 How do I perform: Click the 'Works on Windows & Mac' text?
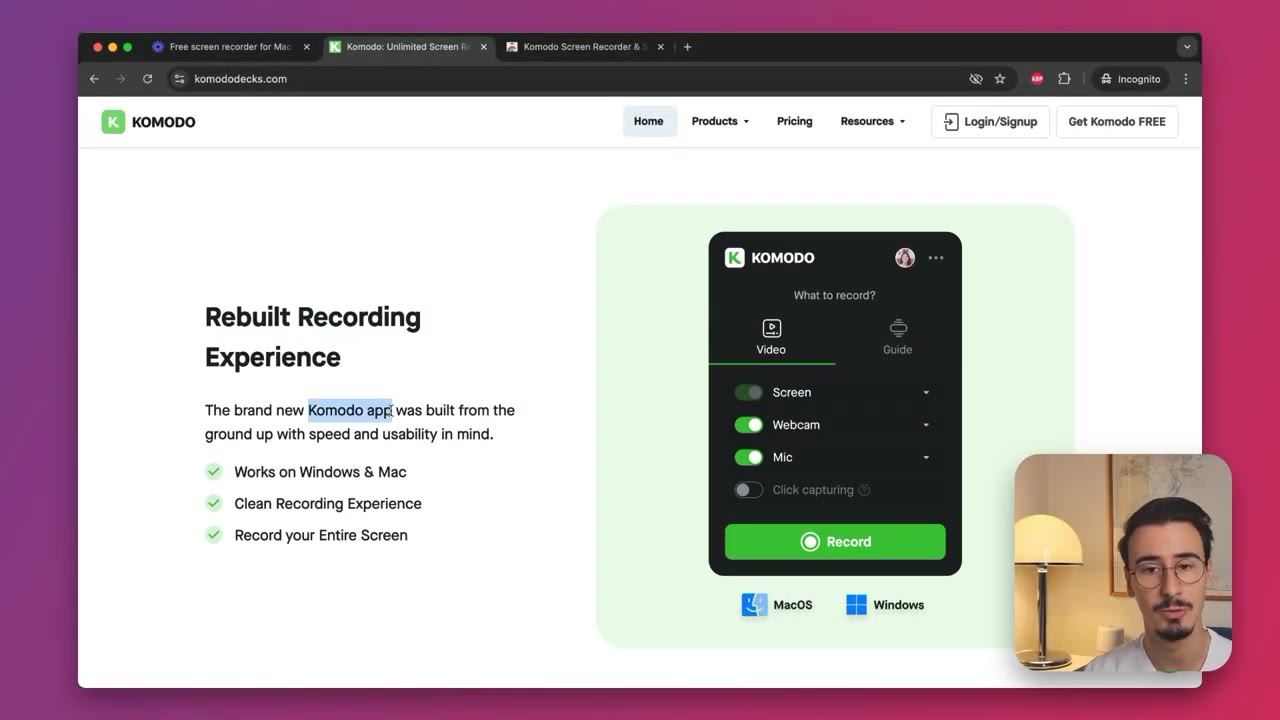click(320, 472)
